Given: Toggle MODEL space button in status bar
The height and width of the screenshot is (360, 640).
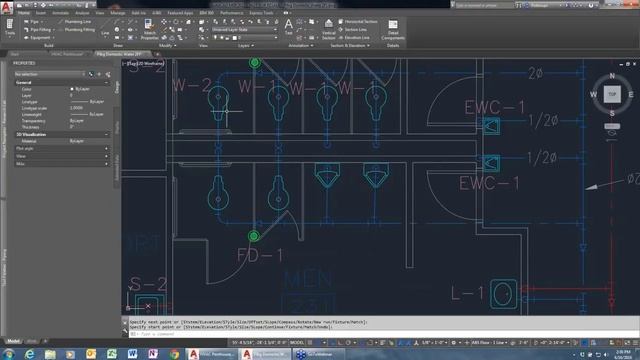Looking at the screenshot, I should coord(297,342).
